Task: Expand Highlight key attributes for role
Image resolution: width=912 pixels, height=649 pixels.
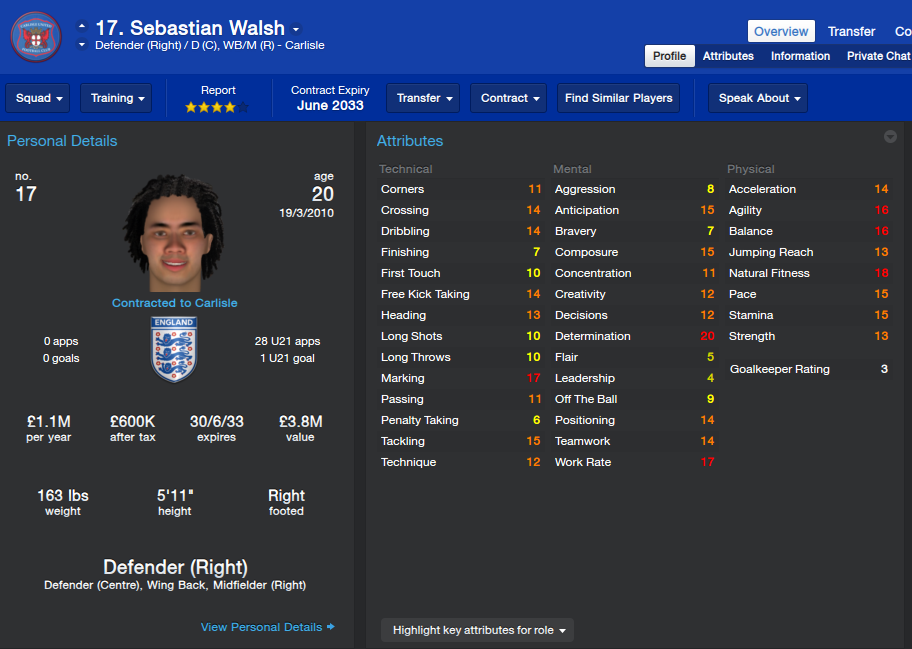Action: coord(478,630)
